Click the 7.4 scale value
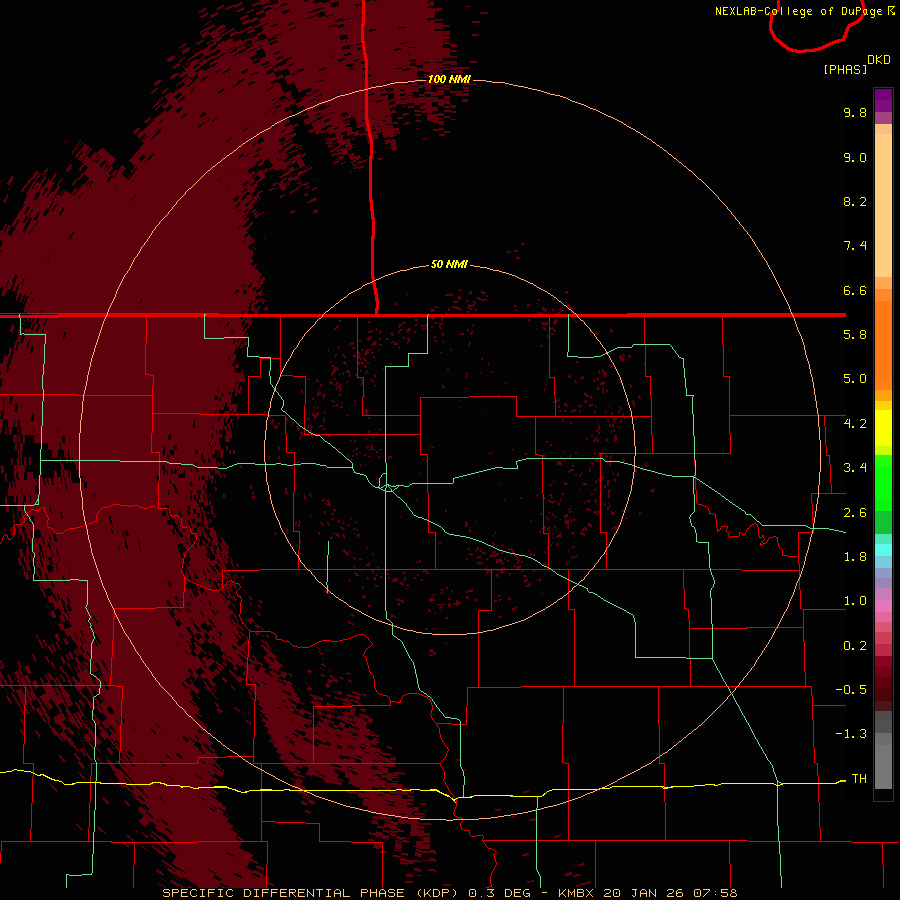900x900 pixels. pyautogui.click(x=855, y=246)
